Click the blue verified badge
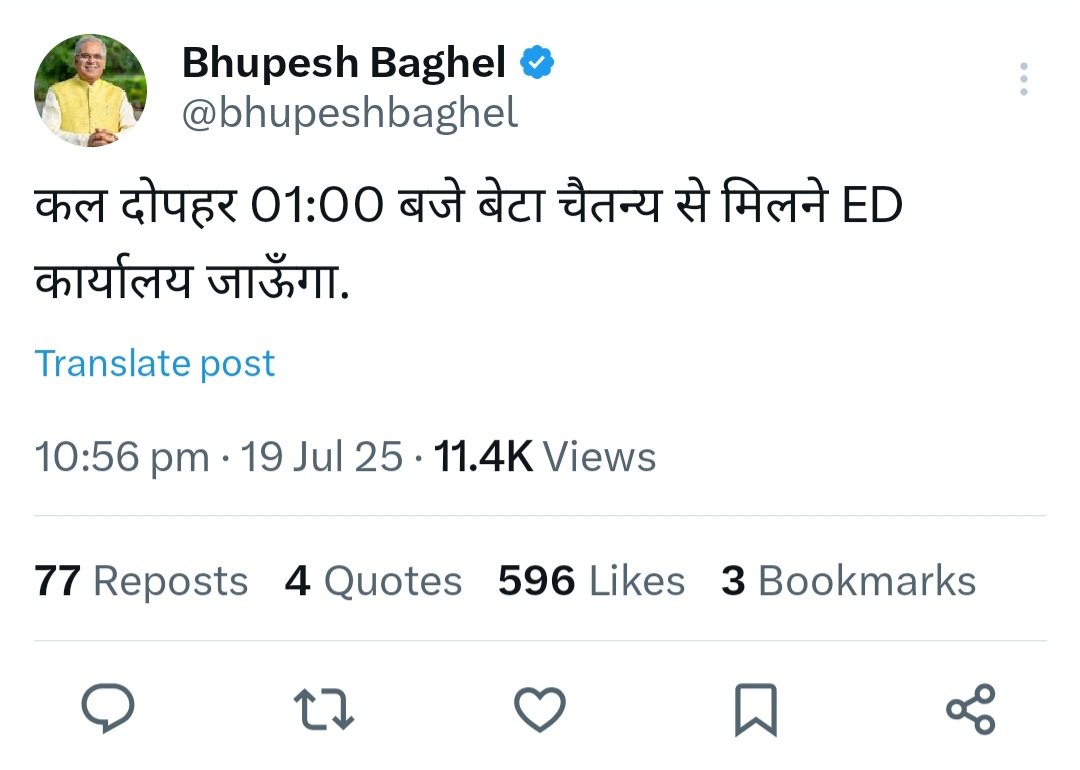The width and height of the screenshot is (1080, 770). [537, 63]
